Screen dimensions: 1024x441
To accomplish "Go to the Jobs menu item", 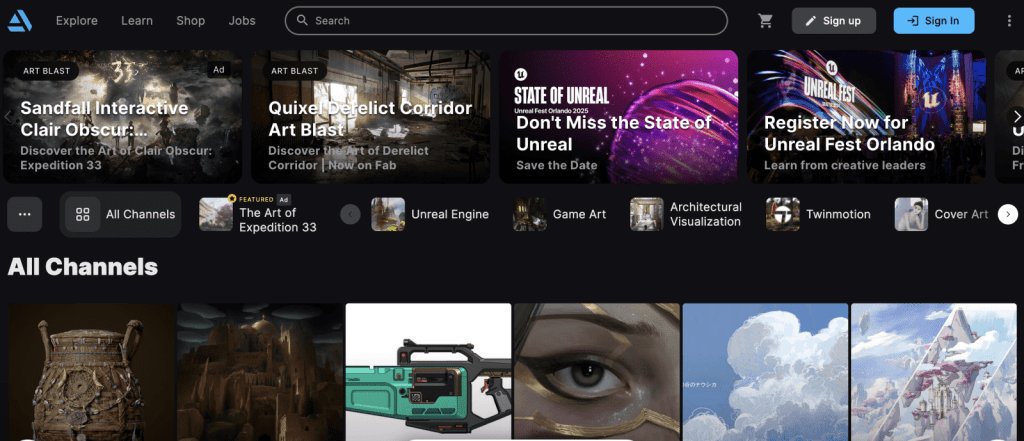I will coord(242,20).
